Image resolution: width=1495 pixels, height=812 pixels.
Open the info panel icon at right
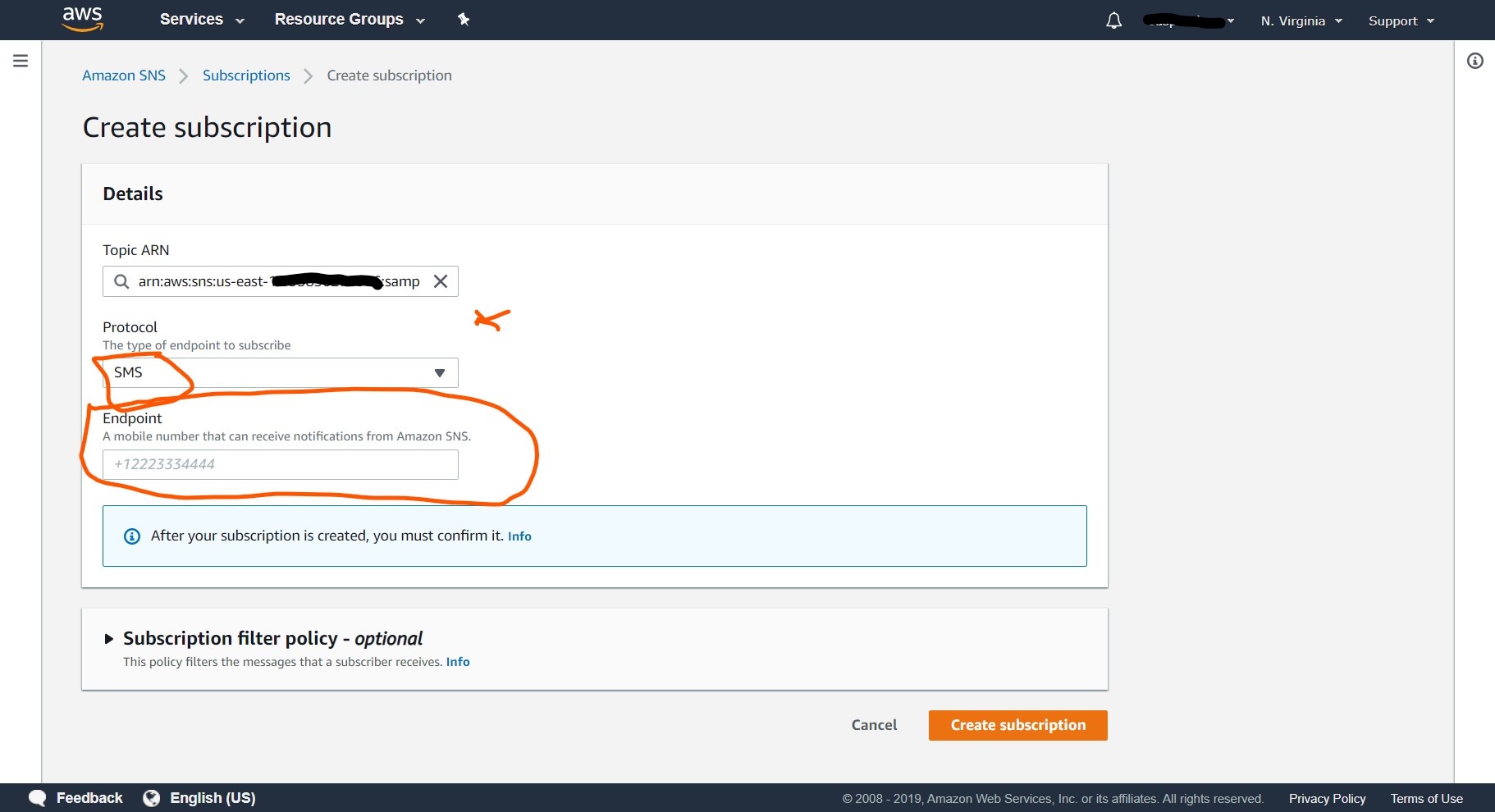(x=1475, y=61)
